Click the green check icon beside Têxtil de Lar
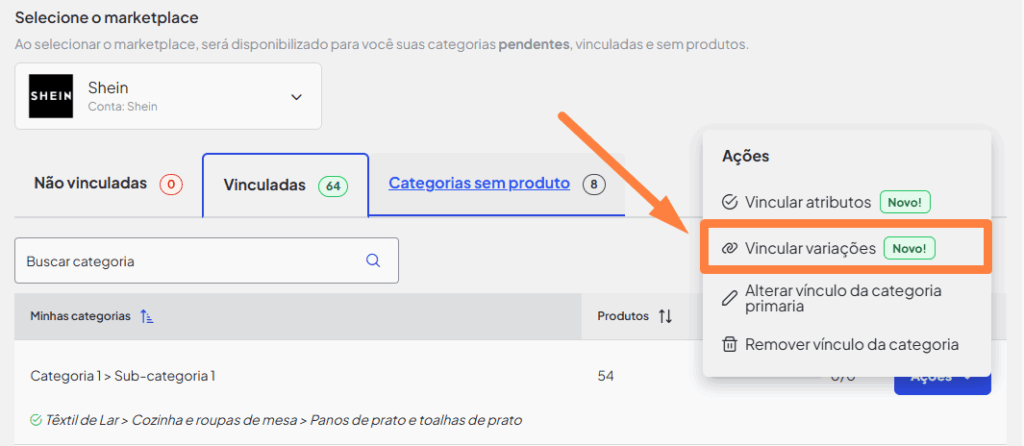Screen dimensions: 1024x446 [x=36, y=420]
